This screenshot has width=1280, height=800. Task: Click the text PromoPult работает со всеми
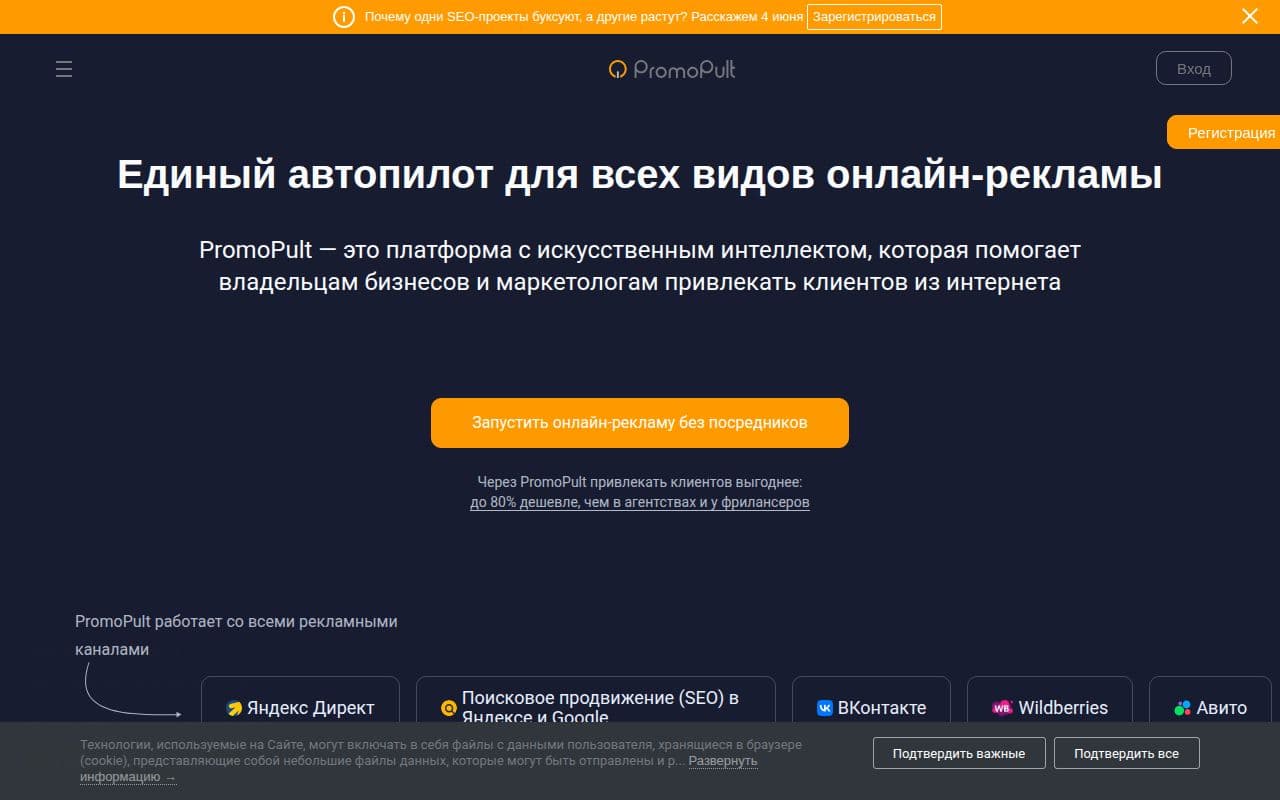click(x=236, y=635)
